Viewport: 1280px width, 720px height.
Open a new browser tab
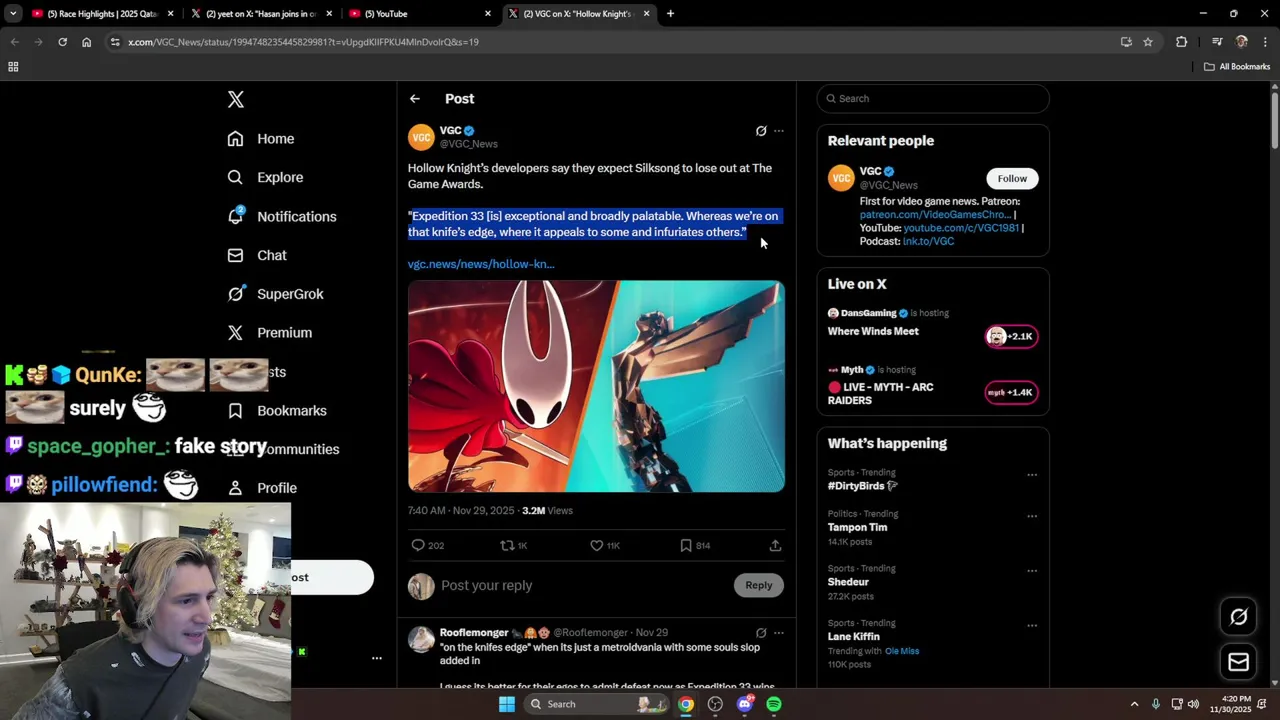670,14
